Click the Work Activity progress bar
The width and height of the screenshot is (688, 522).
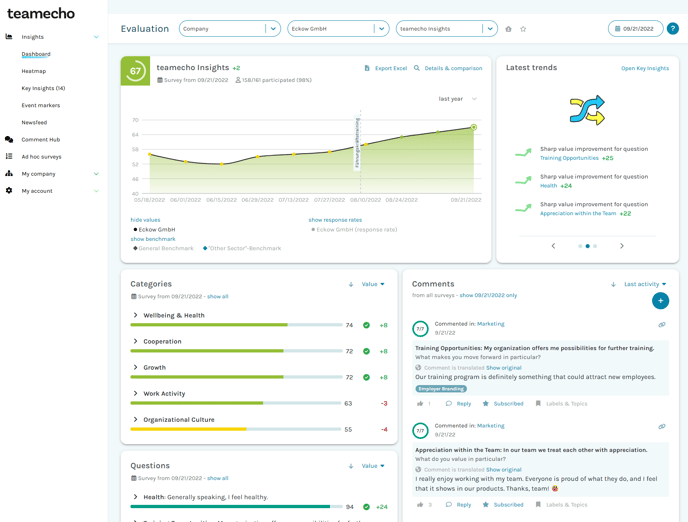236,403
